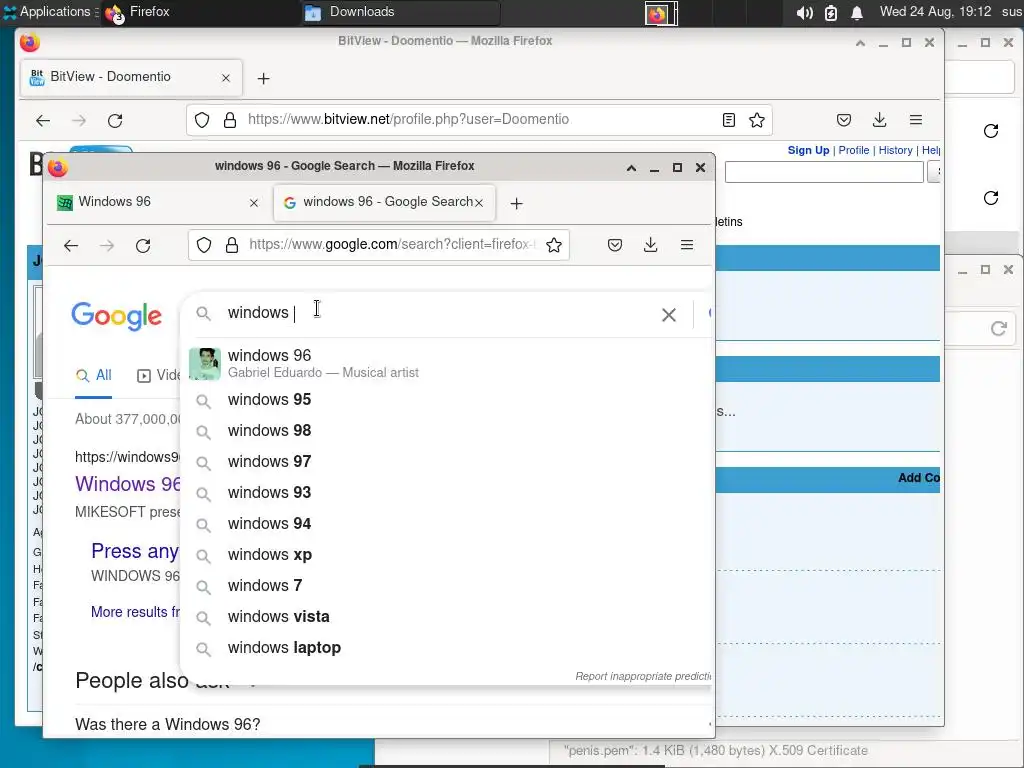Select the BitView - Doomentio tab
This screenshot has height=768, width=1024.
132,77
